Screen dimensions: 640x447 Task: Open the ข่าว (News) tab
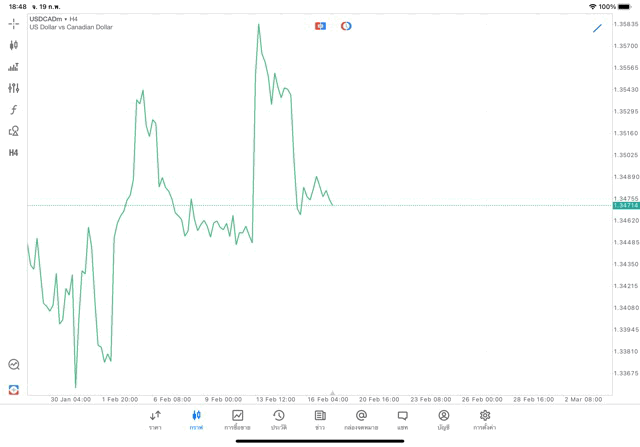(320, 420)
